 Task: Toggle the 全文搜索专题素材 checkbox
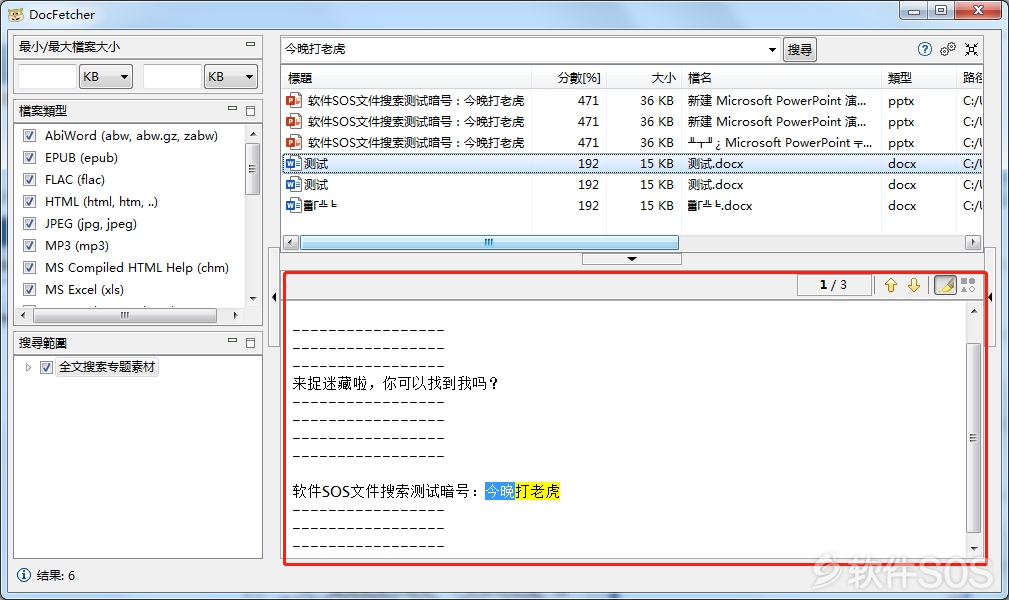pos(46,367)
